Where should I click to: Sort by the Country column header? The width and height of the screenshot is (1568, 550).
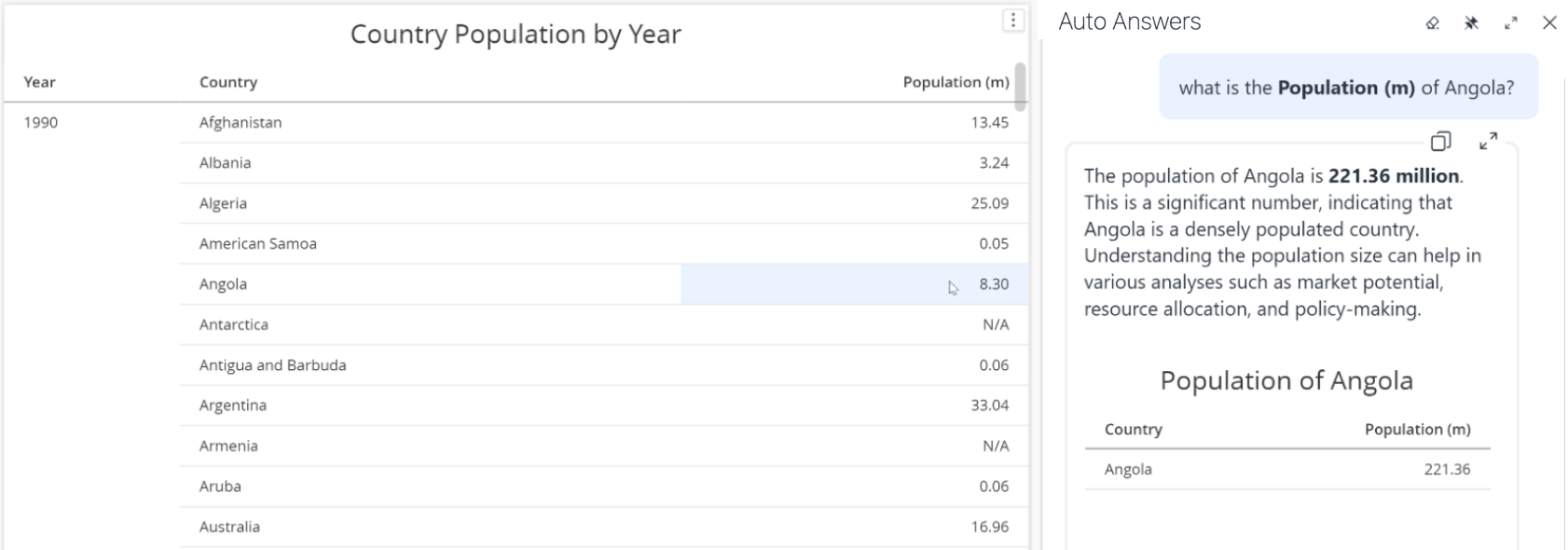click(228, 82)
